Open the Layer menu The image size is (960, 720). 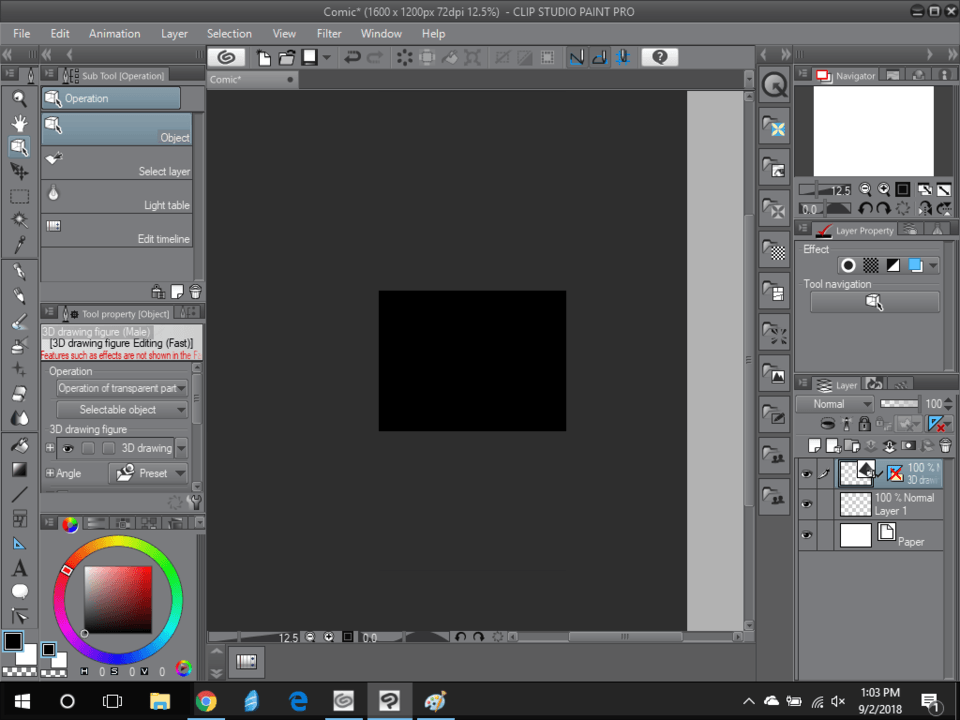[174, 34]
